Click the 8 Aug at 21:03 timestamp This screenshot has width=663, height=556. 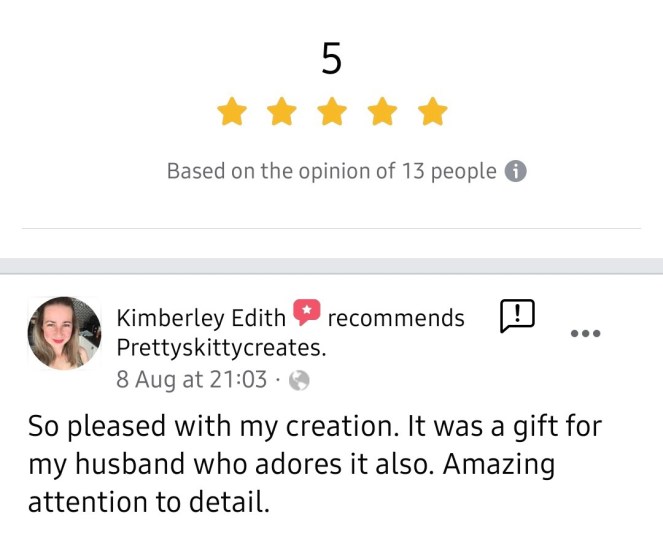point(192,380)
